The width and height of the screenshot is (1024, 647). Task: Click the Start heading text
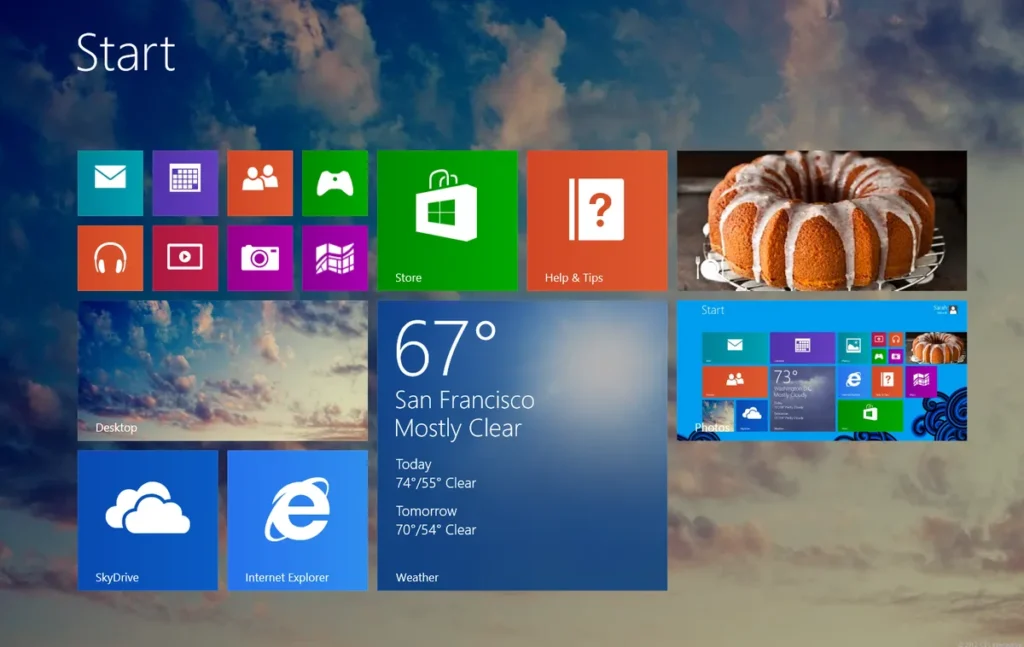[x=126, y=53]
